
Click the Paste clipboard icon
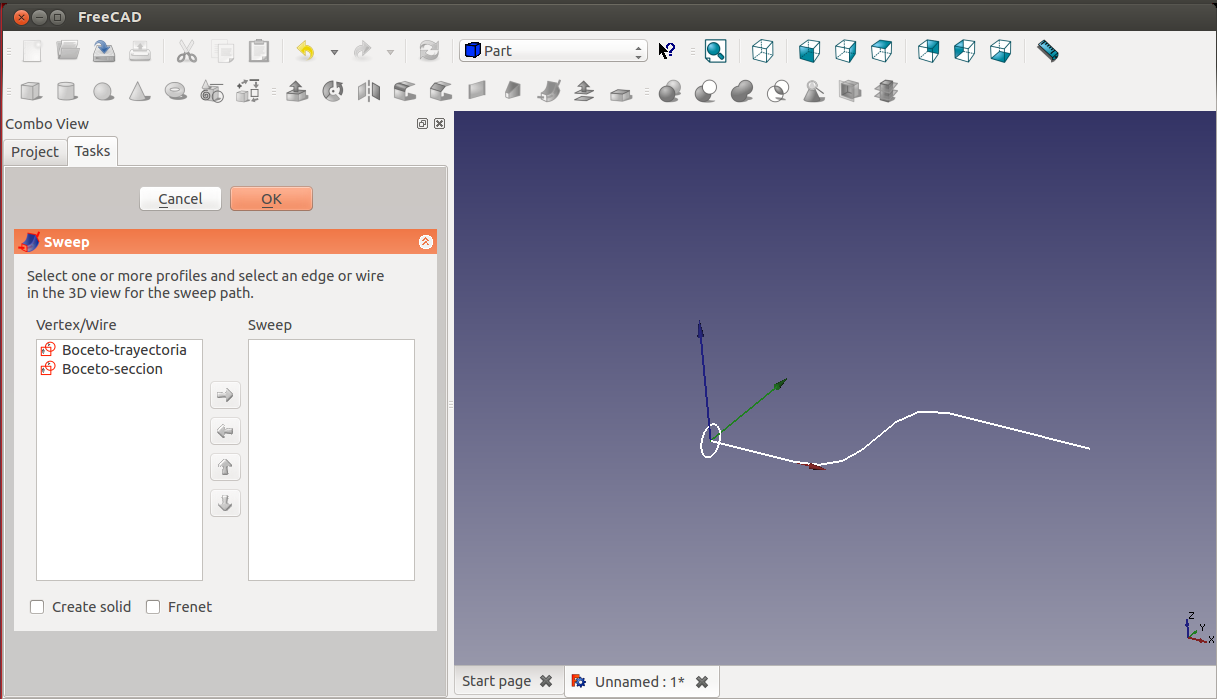pos(259,51)
